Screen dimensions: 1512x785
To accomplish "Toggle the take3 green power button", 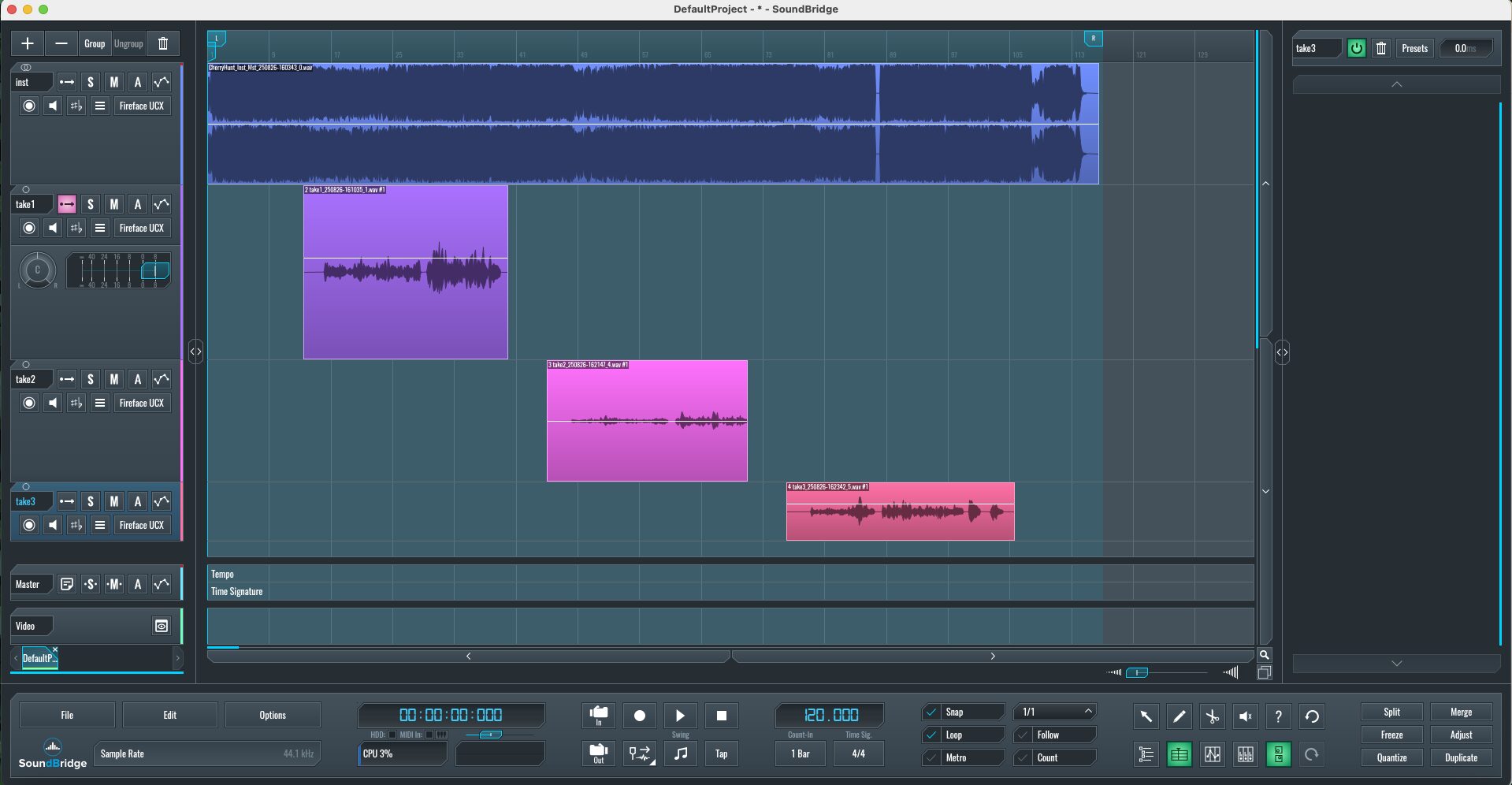I will [x=1356, y=48].
